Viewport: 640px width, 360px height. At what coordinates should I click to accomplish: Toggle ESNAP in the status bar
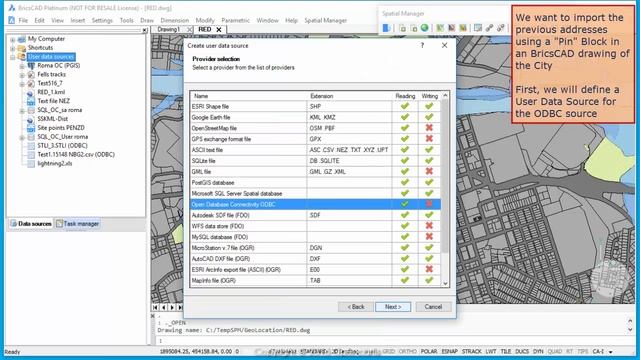pyautogui.click(x=449, y=351)
